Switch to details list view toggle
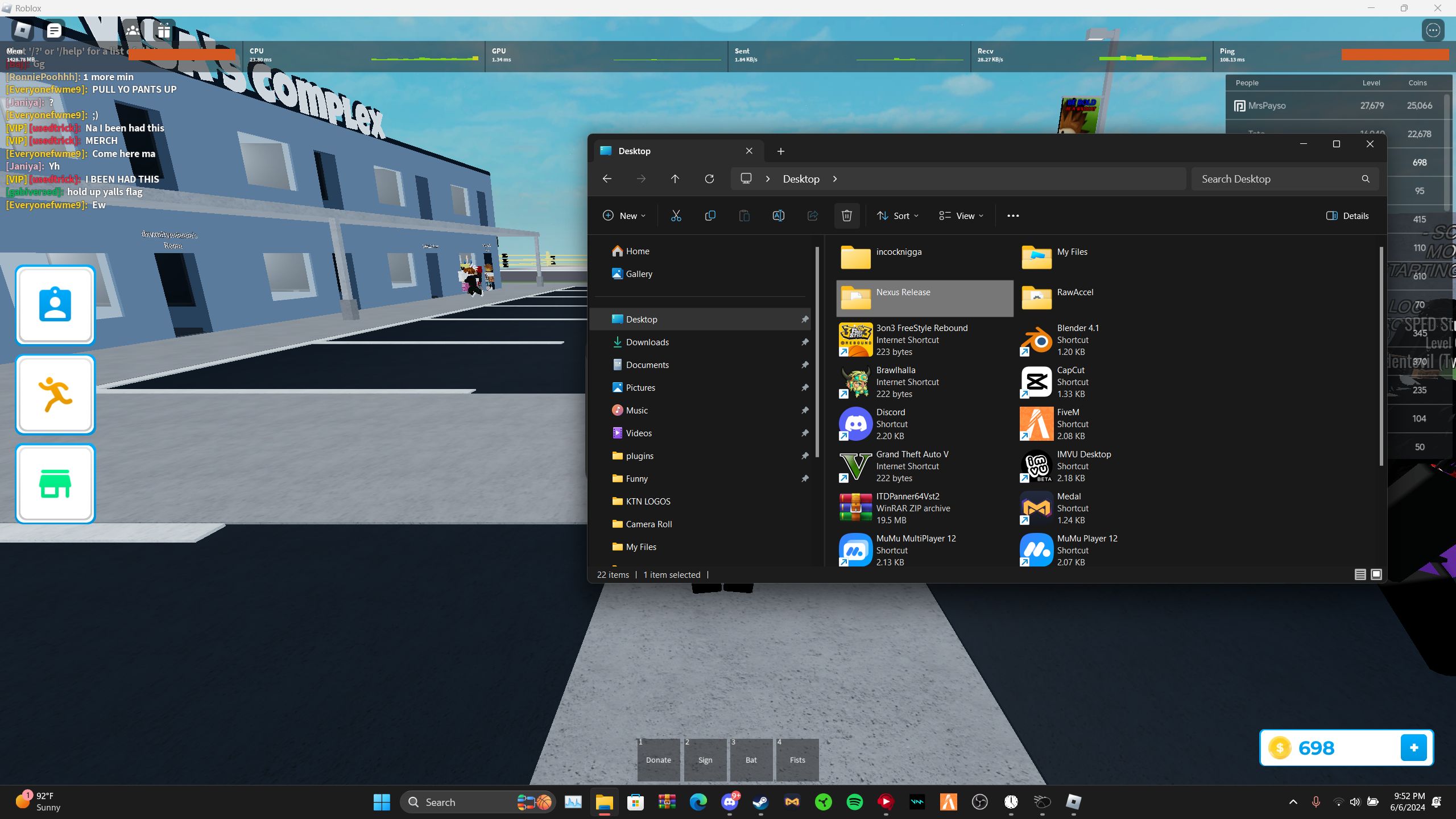Image resolution: width=1456 pixels, height=819 pixels. pyautogui.click(x=1360, y=574)
